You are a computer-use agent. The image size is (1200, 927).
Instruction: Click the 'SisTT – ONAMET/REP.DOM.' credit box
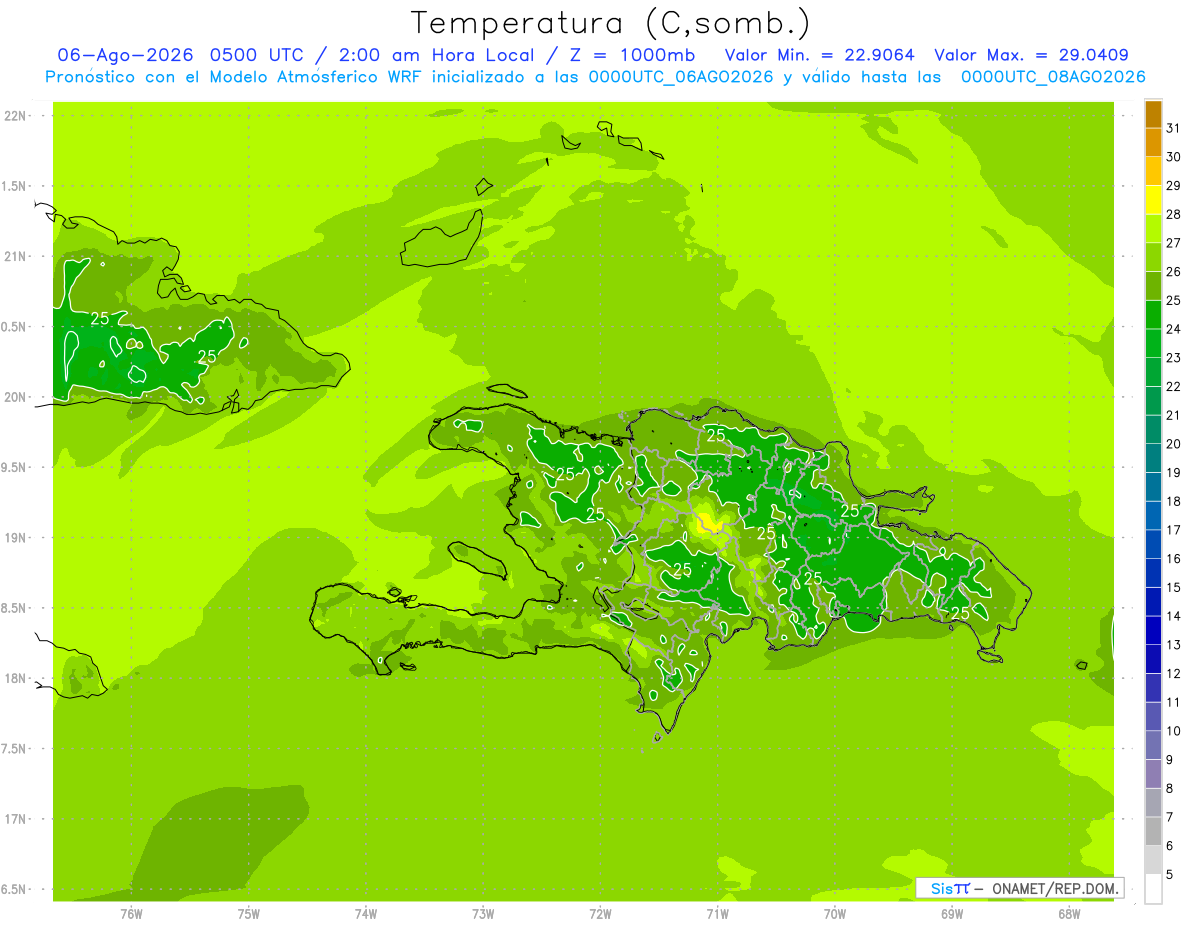[1020, 888]
